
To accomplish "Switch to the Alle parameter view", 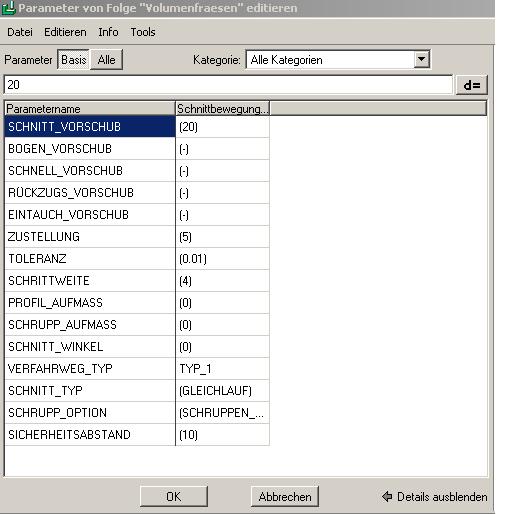I will (106, 60).
